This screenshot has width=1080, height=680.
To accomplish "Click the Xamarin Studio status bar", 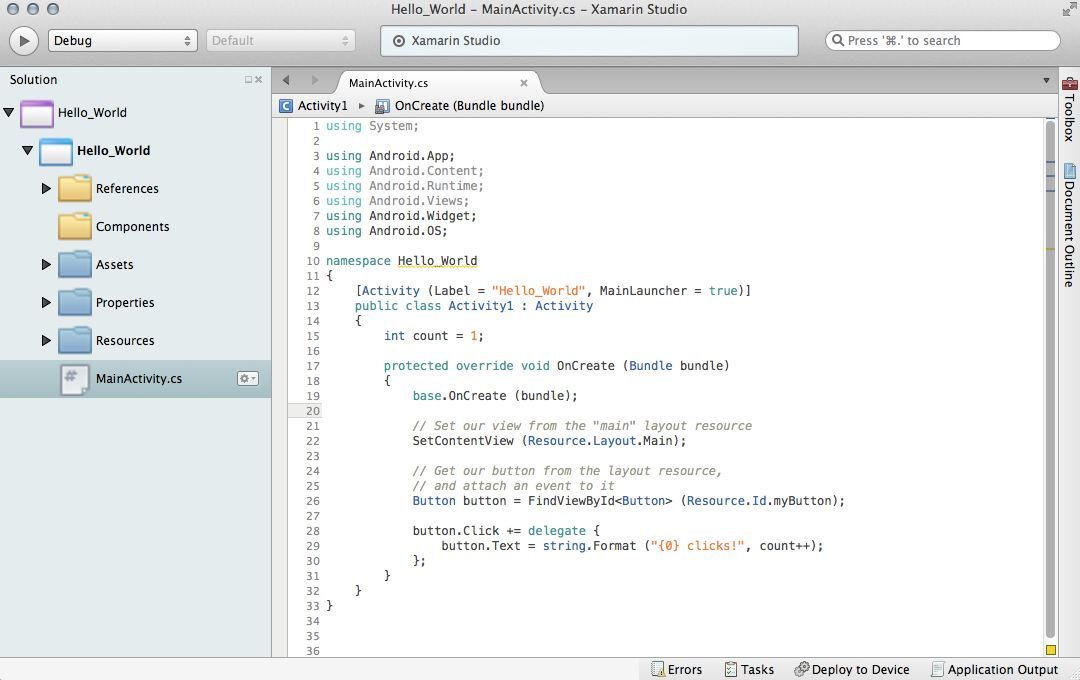I will pyautogui.click(x=589, y=41).
